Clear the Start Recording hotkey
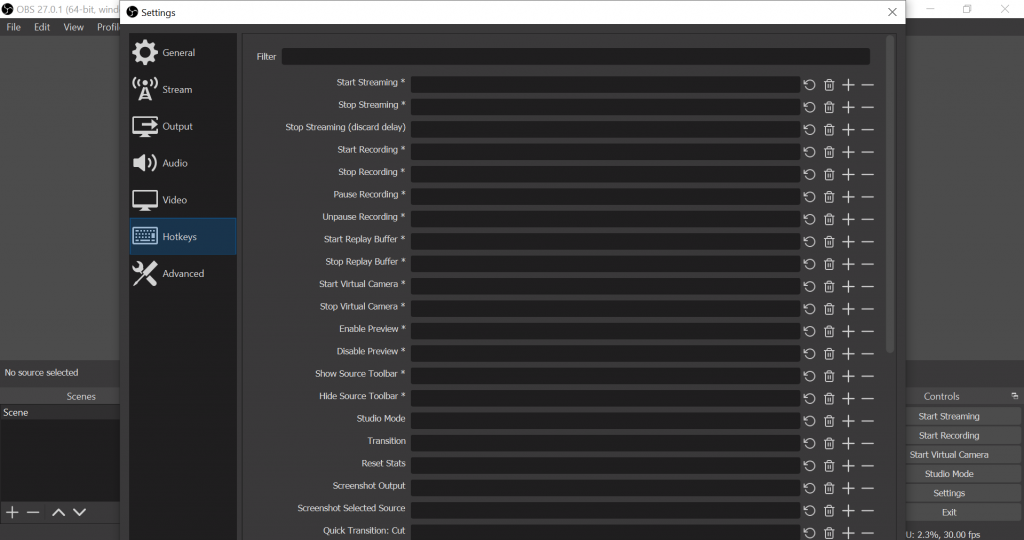Screen dimensions: 1024x540 829,152
